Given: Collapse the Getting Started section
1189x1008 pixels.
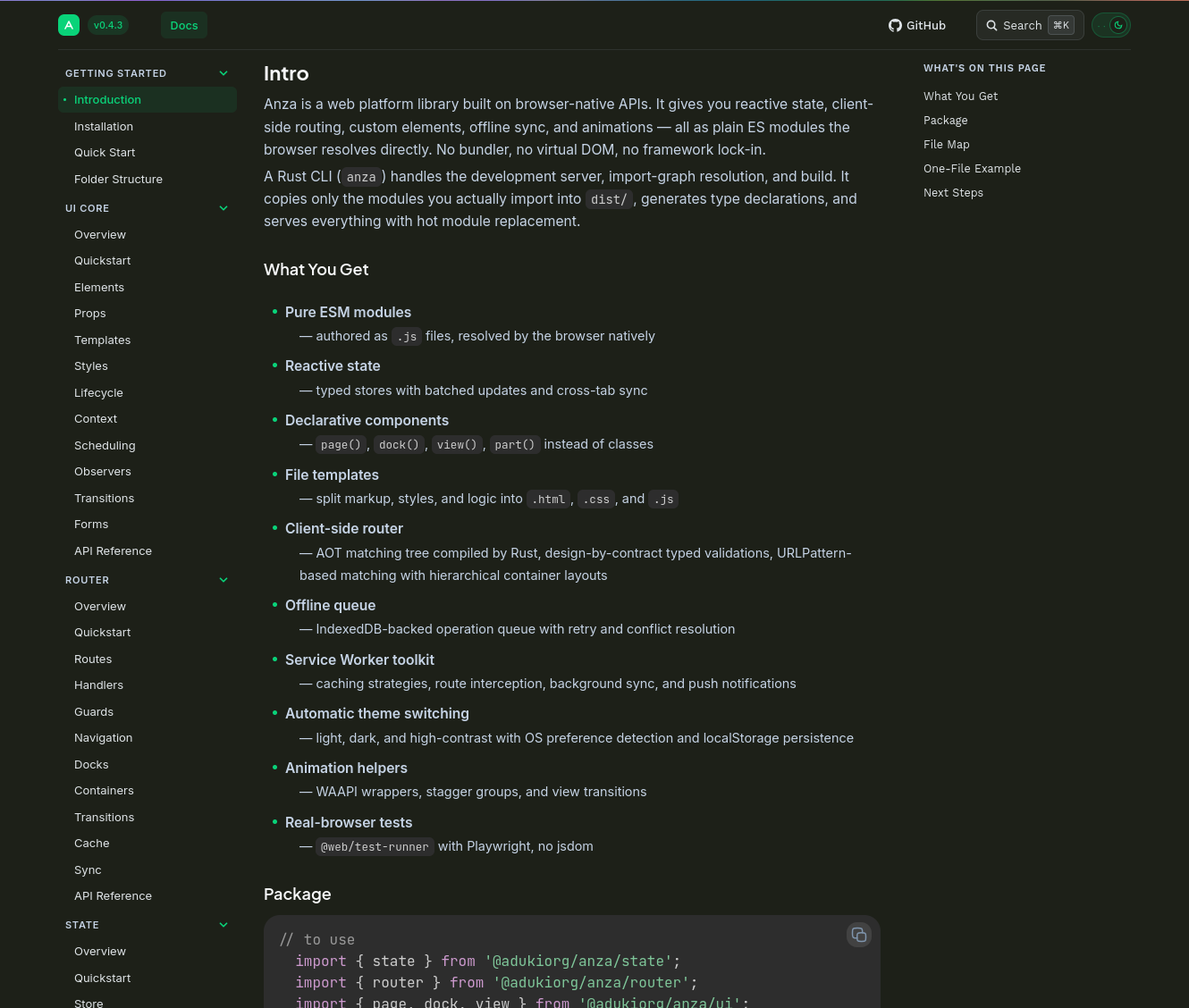Looking at the screenshot, I should point(223,73).
